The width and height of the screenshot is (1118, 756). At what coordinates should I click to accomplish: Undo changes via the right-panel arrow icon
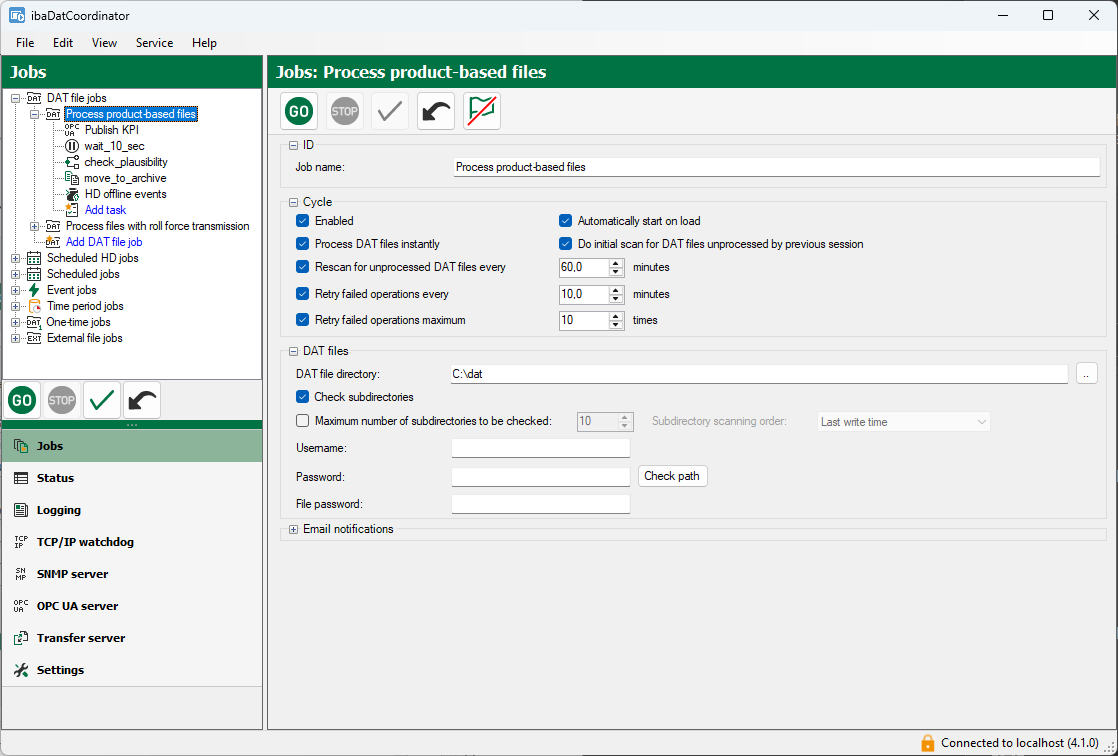point(436,111)
